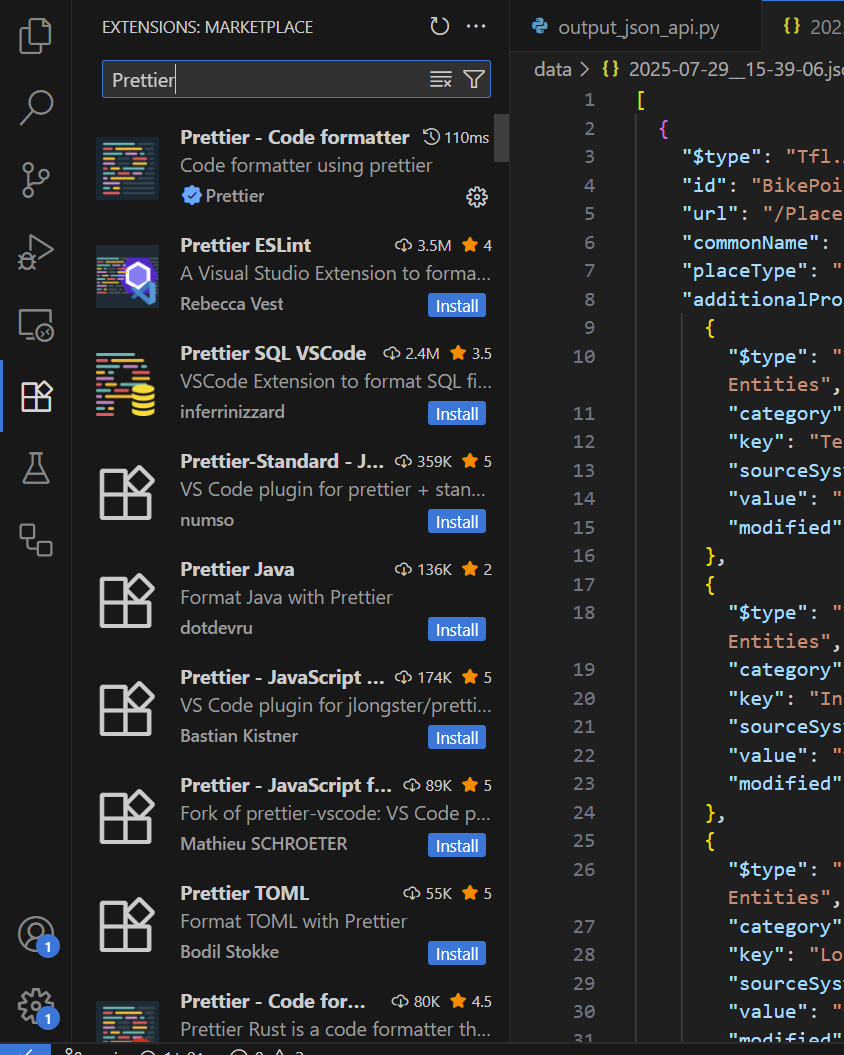Click line number 1 in the editor

tap(590, 100)
